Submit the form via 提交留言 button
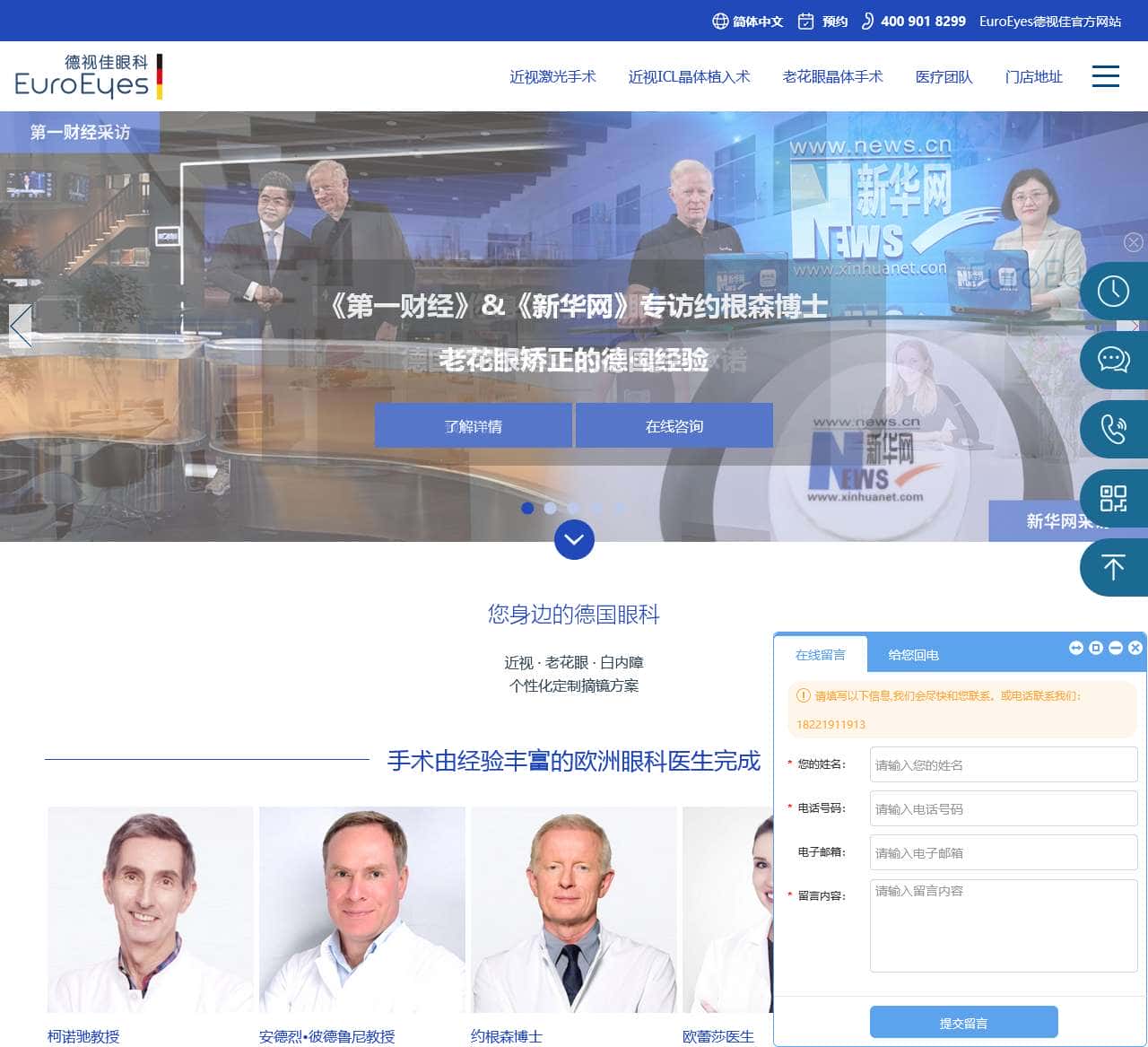 pos(963,1021)
